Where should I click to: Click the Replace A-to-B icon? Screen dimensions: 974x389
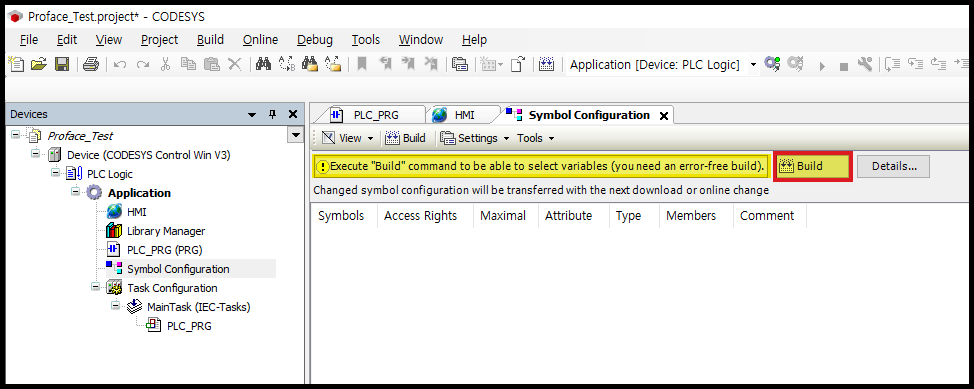click(286, 64)
